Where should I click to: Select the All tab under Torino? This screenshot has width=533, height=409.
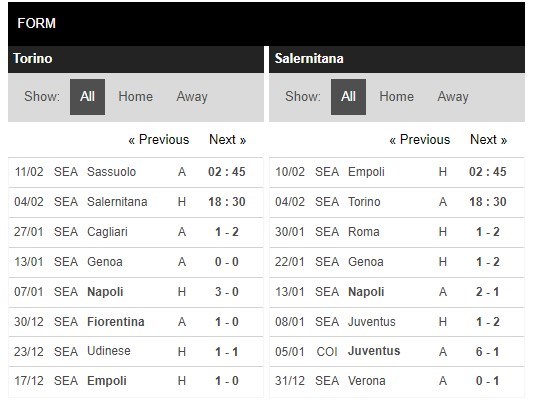pos(87,97)
